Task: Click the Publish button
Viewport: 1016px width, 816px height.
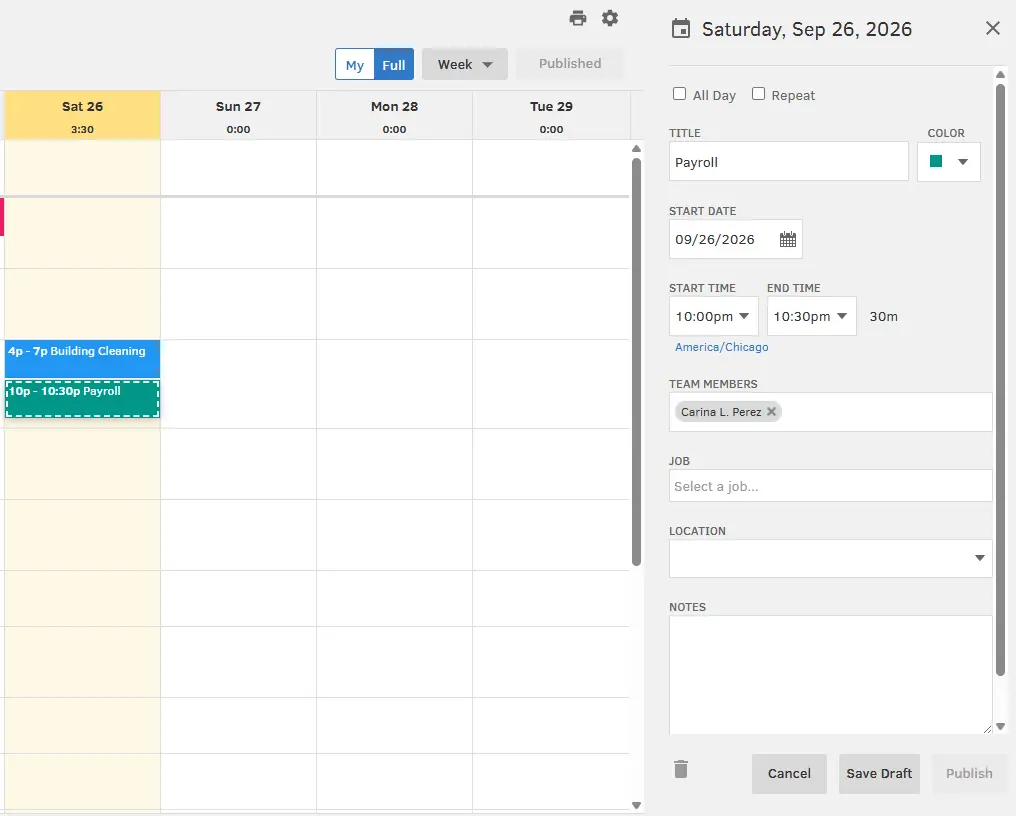Action: [969, 773]
